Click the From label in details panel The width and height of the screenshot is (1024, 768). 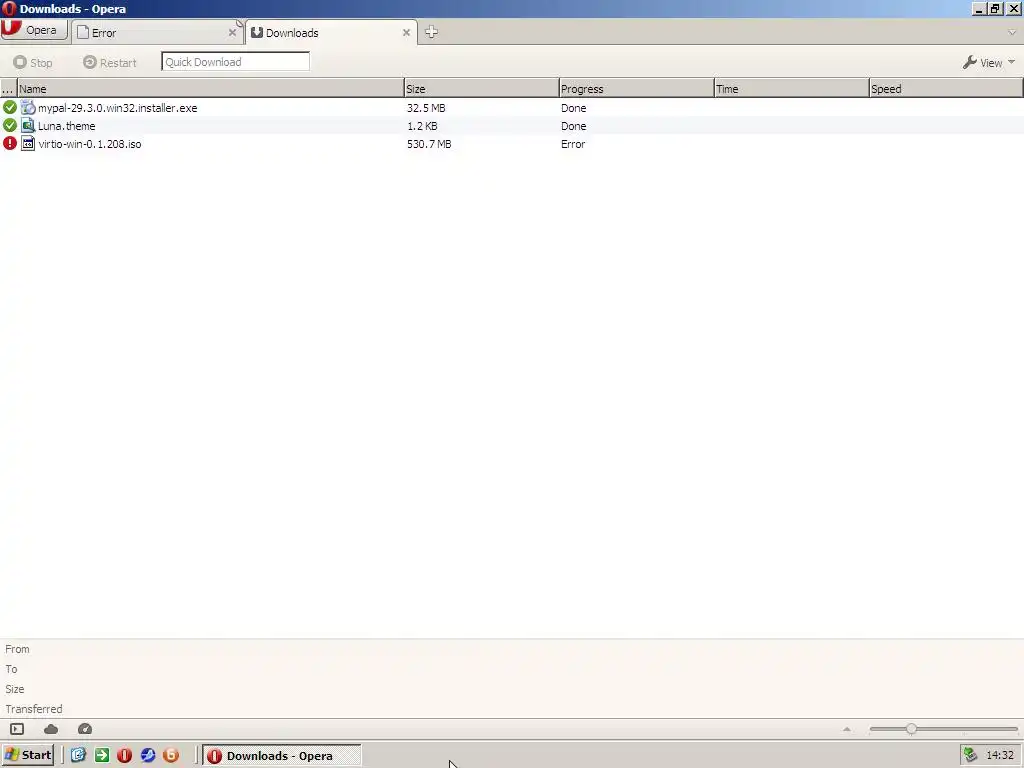tap(17, 649)
